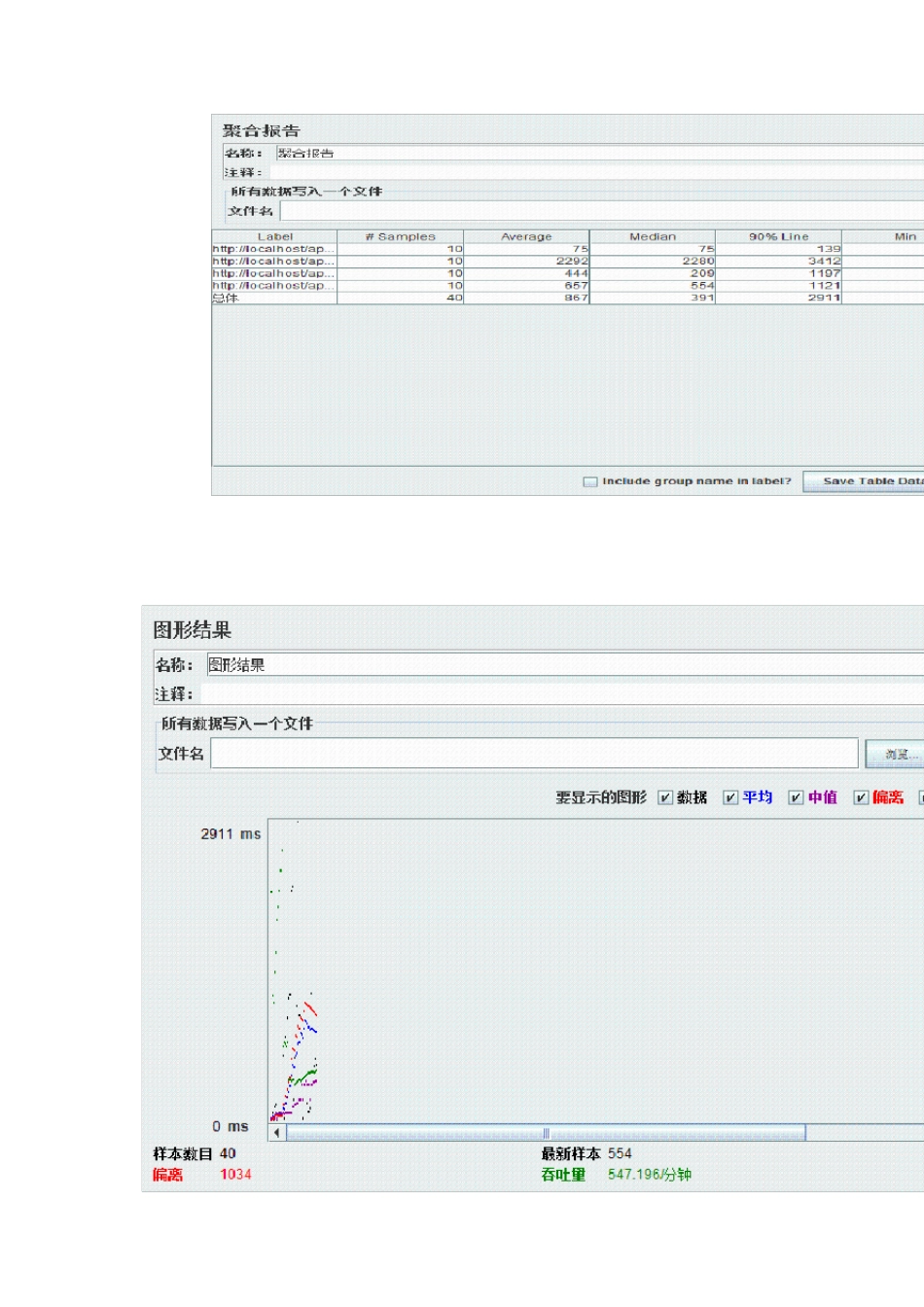Select the row with average 2292
The image size is (924, 1307).
point(568,262)
